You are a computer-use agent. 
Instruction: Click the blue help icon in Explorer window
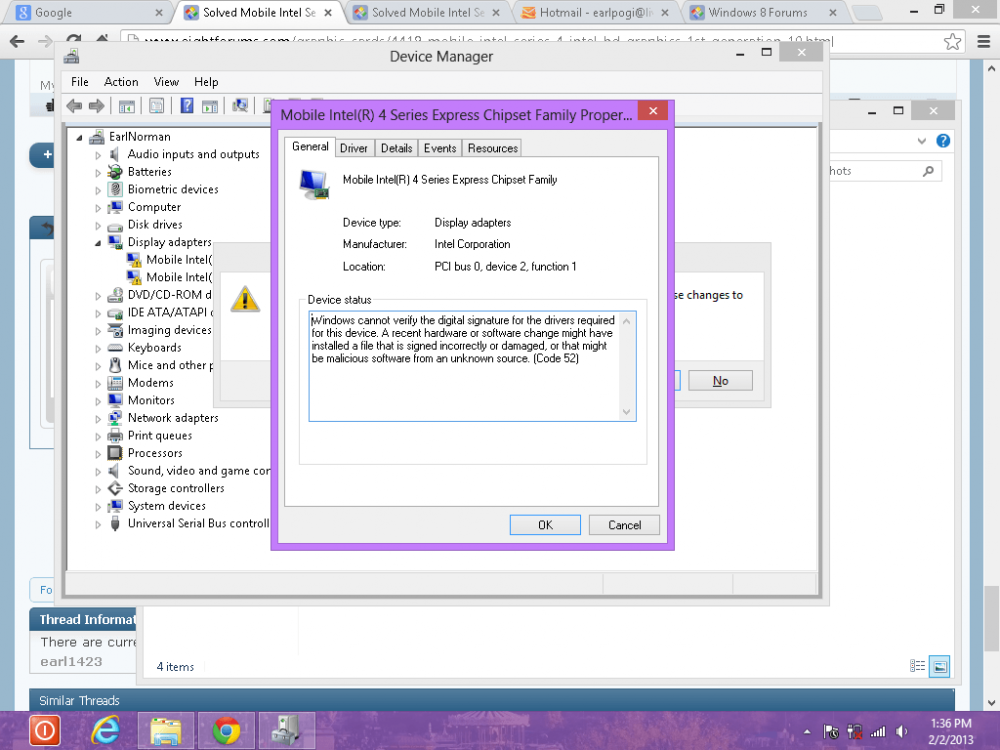click(x=943, y=141)
